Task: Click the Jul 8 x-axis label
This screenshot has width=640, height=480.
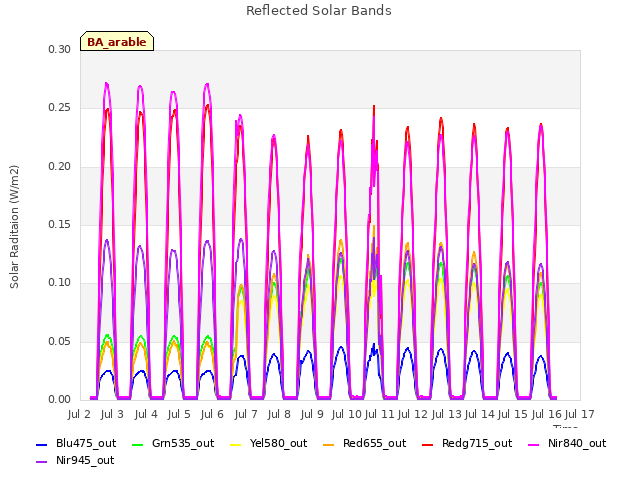Action: pyautogui.click(x=279, y=415)
